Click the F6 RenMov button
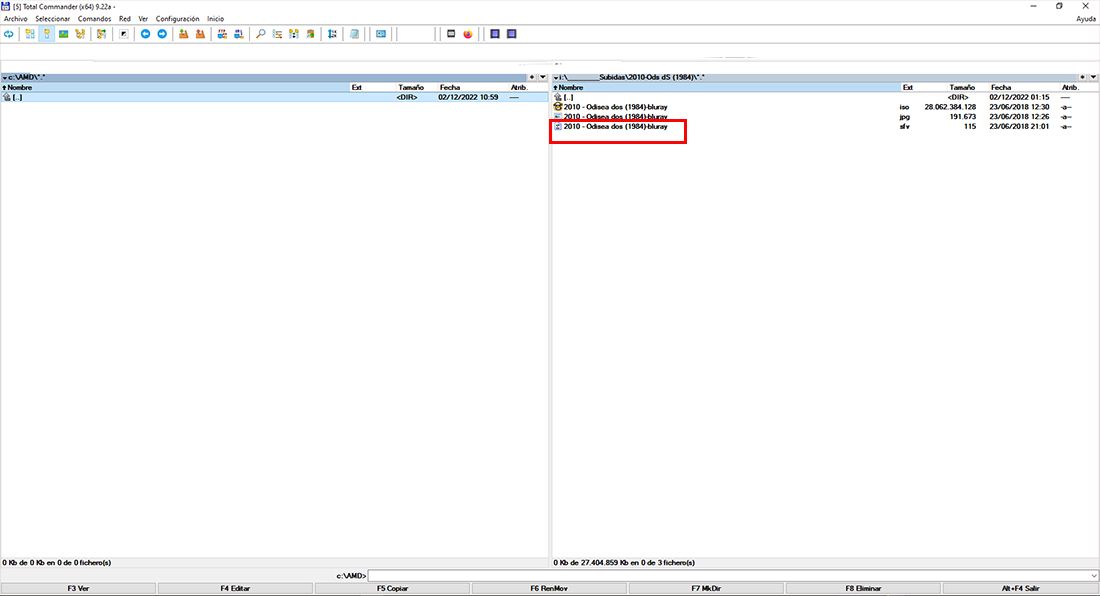1100x596 pixels. tap(549, 588)
